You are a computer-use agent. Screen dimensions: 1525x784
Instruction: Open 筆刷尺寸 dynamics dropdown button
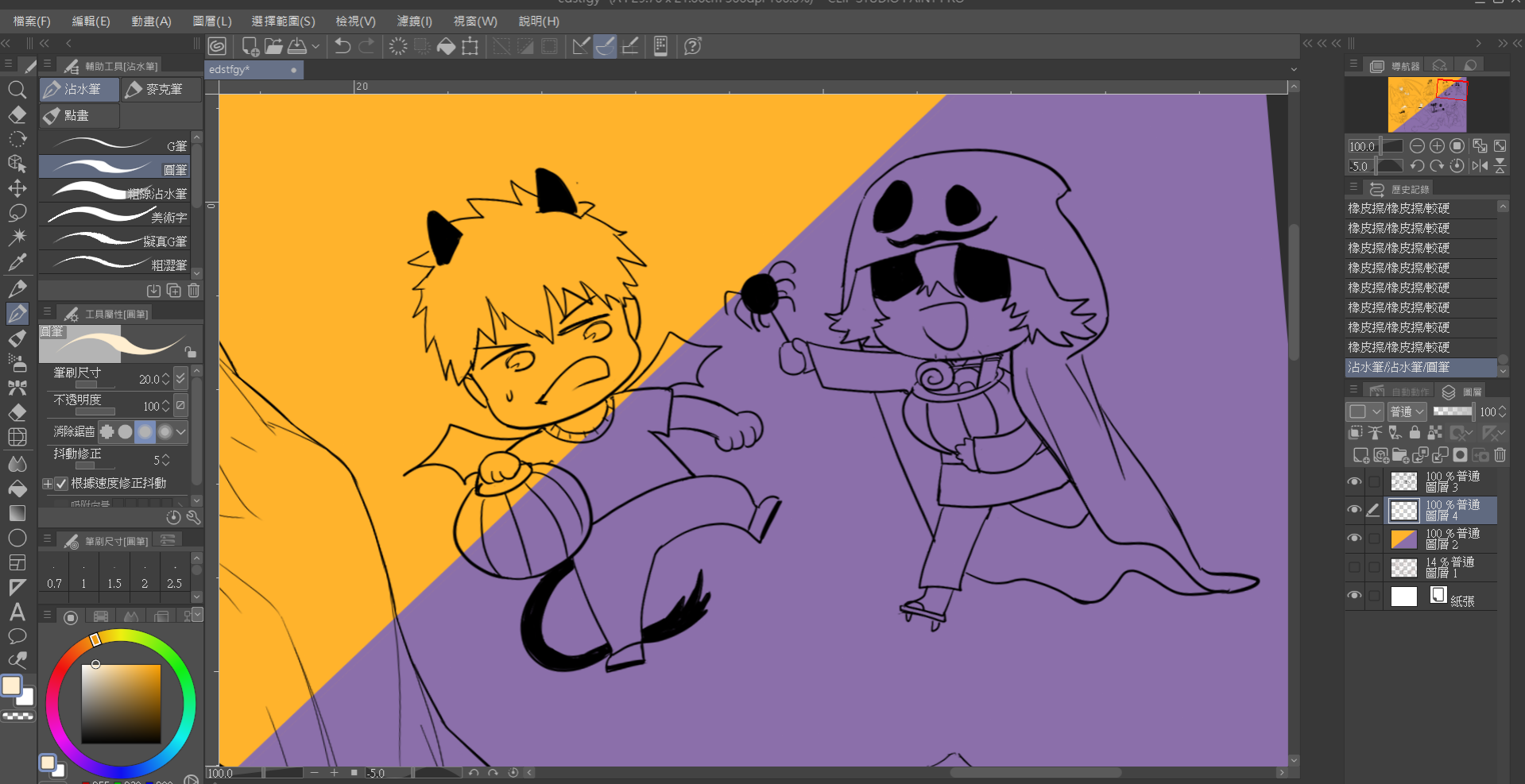180,378
